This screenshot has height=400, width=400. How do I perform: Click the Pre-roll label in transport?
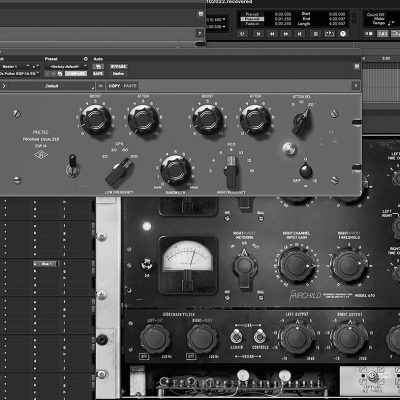point(252,14)
